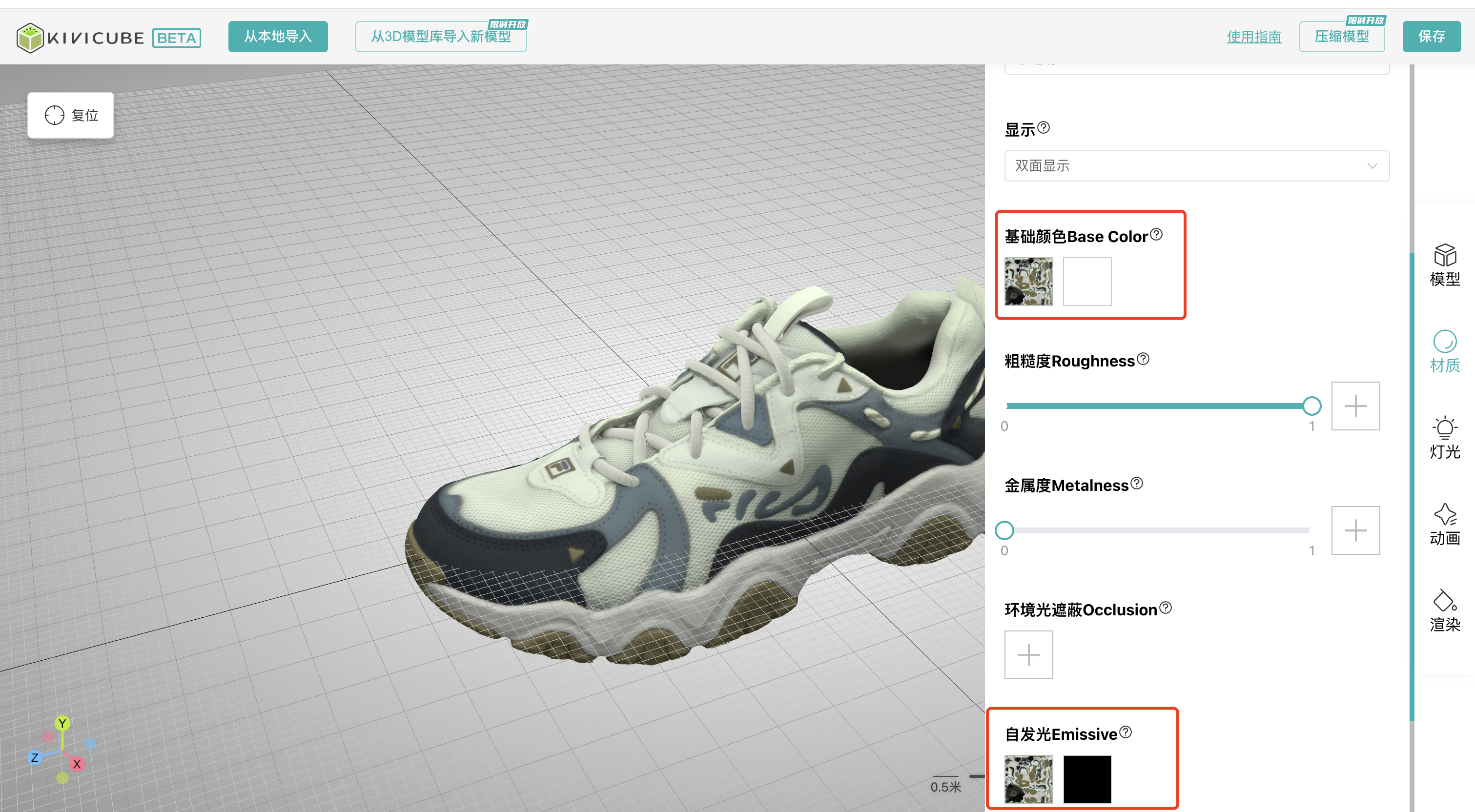Image resolution: width=1475 pixels, height=812 pixels.
Task: Click the black Emissive color swatch
Action: [x=1087, y=779]
